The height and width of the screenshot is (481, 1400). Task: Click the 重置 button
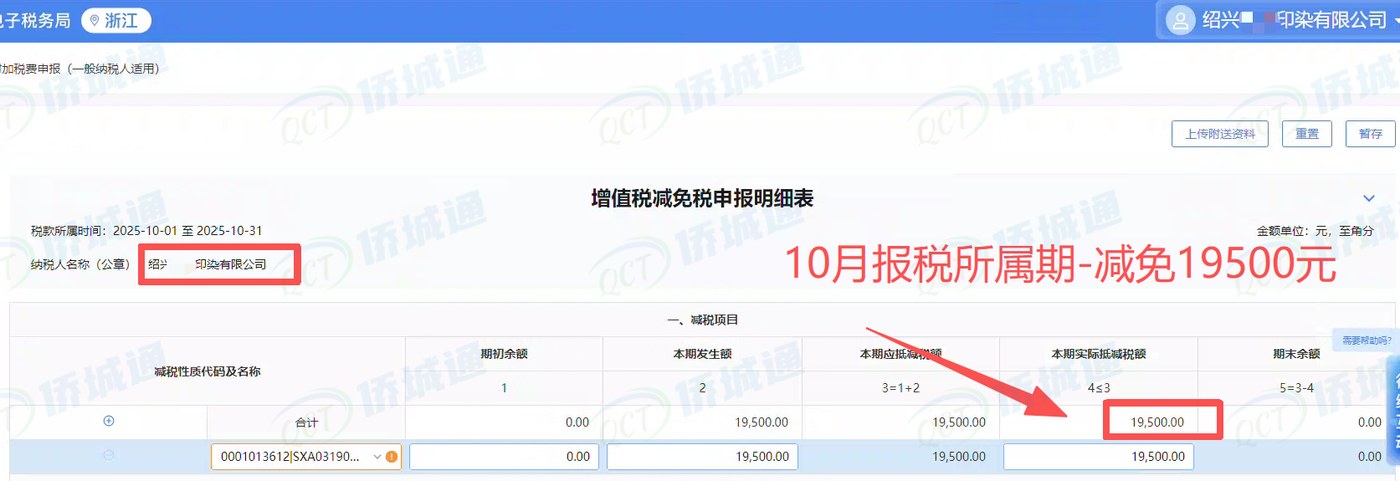click(1307, 134)
